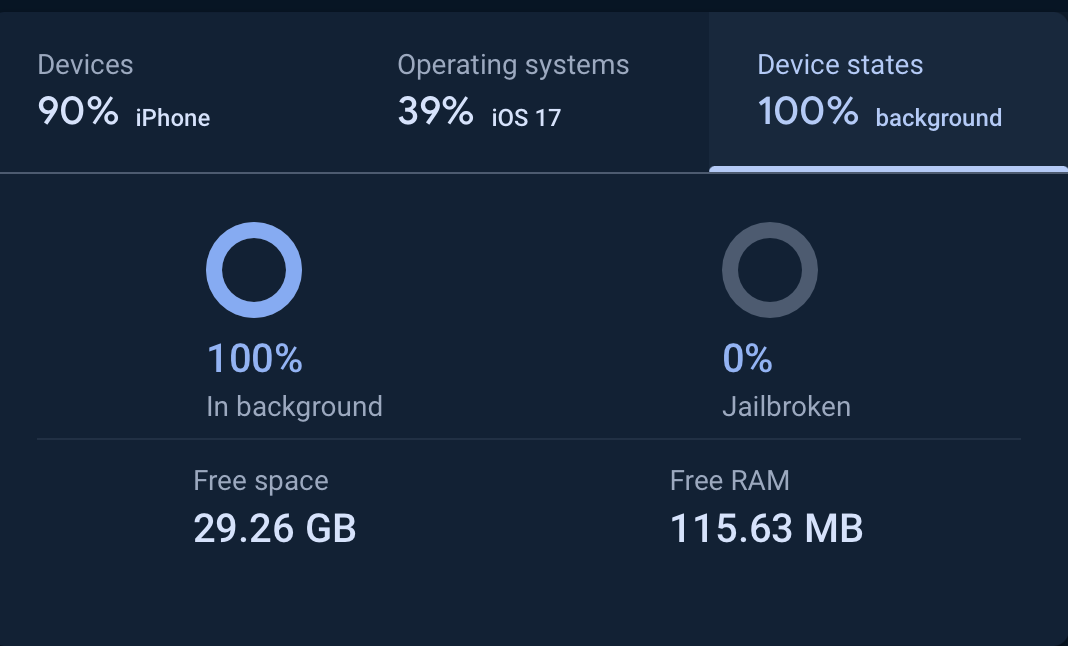The width and height of the screenshot is (1068, 646).
Task: Click the background label in tab header
Action: point(938,118)
